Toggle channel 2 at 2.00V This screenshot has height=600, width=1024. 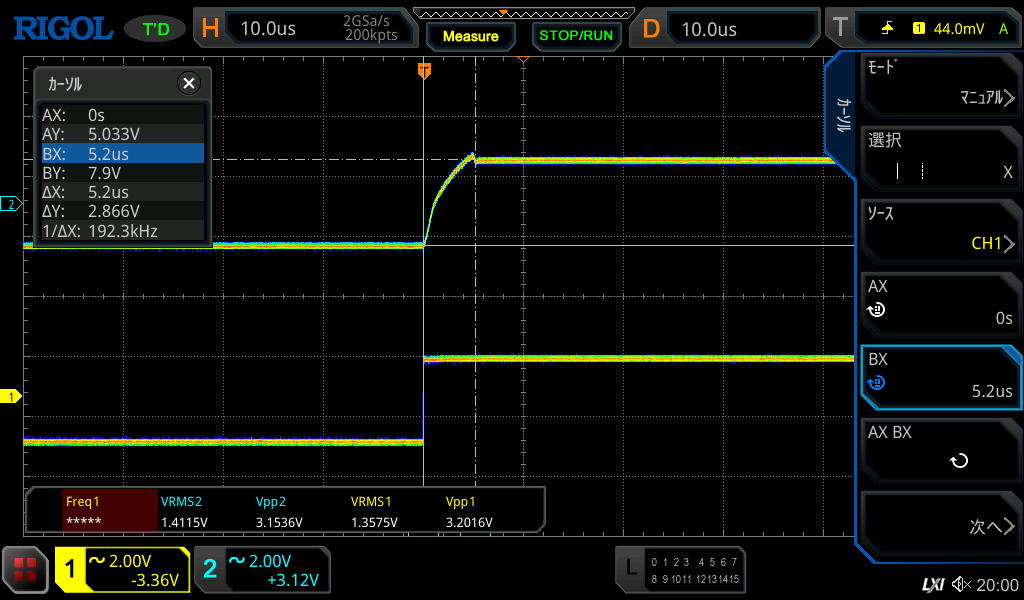point(262,570)
